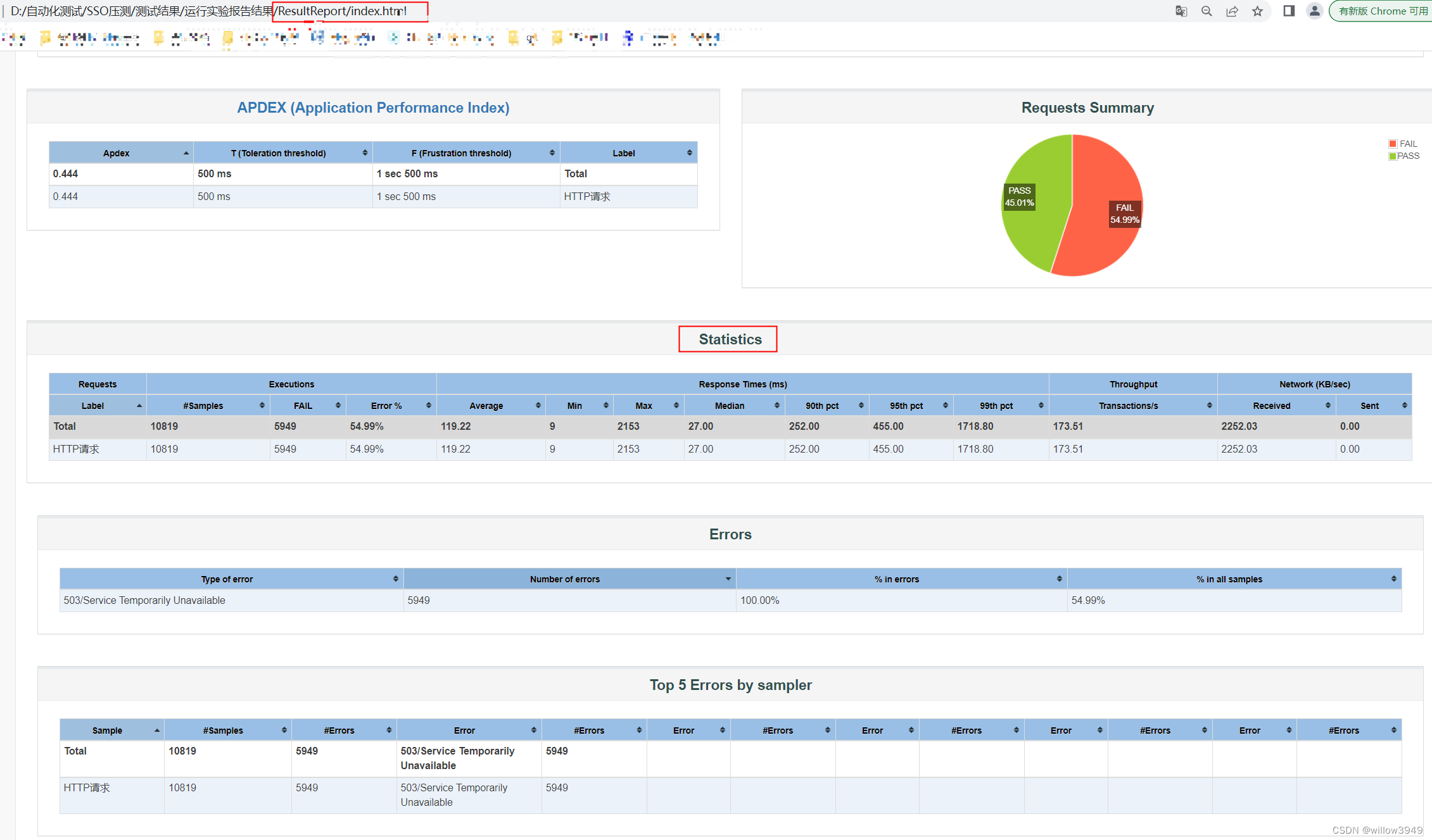Open the share icon next to the address bar
1432x840 pixels.
tap(1232, 11)
